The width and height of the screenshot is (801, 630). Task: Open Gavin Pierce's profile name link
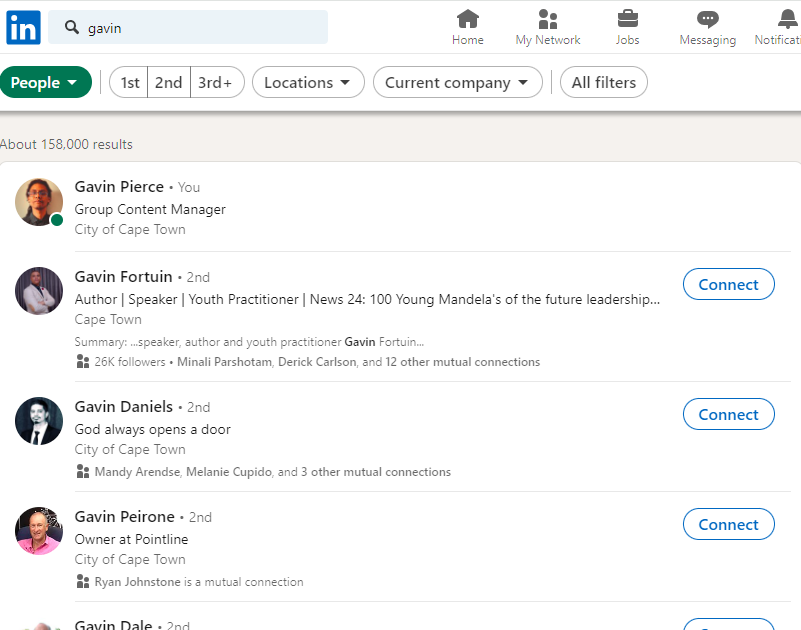[119, 186]
